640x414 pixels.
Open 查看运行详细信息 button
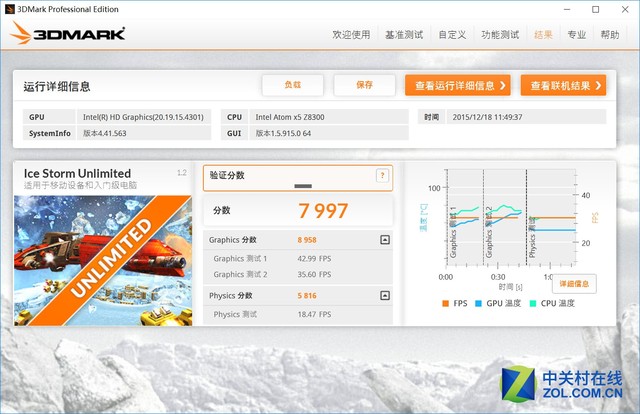click(x=458, y=85)
